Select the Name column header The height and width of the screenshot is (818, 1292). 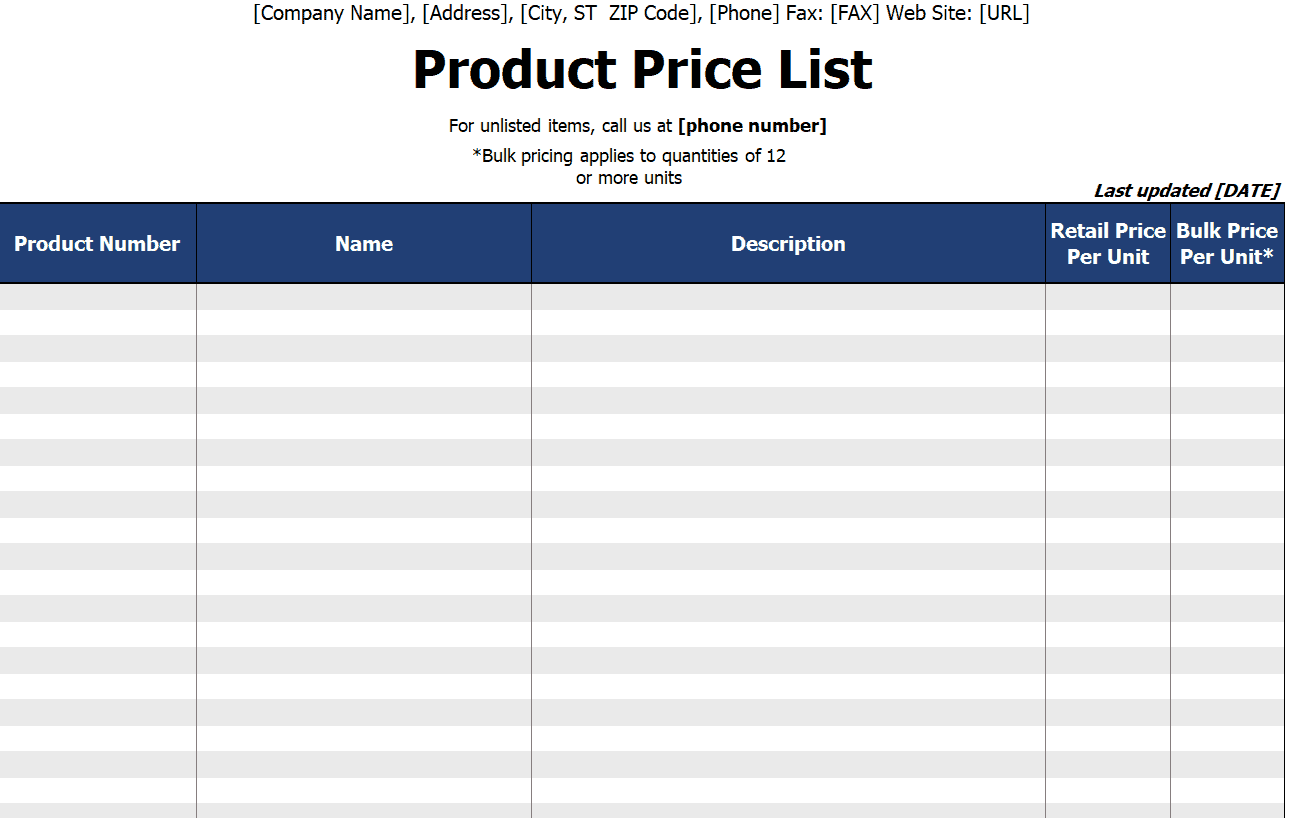(x=364, y=244)
